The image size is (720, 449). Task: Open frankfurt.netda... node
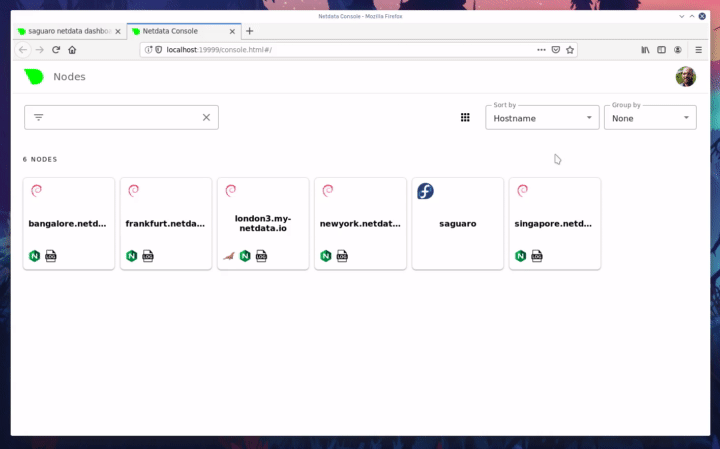(166, 224)
